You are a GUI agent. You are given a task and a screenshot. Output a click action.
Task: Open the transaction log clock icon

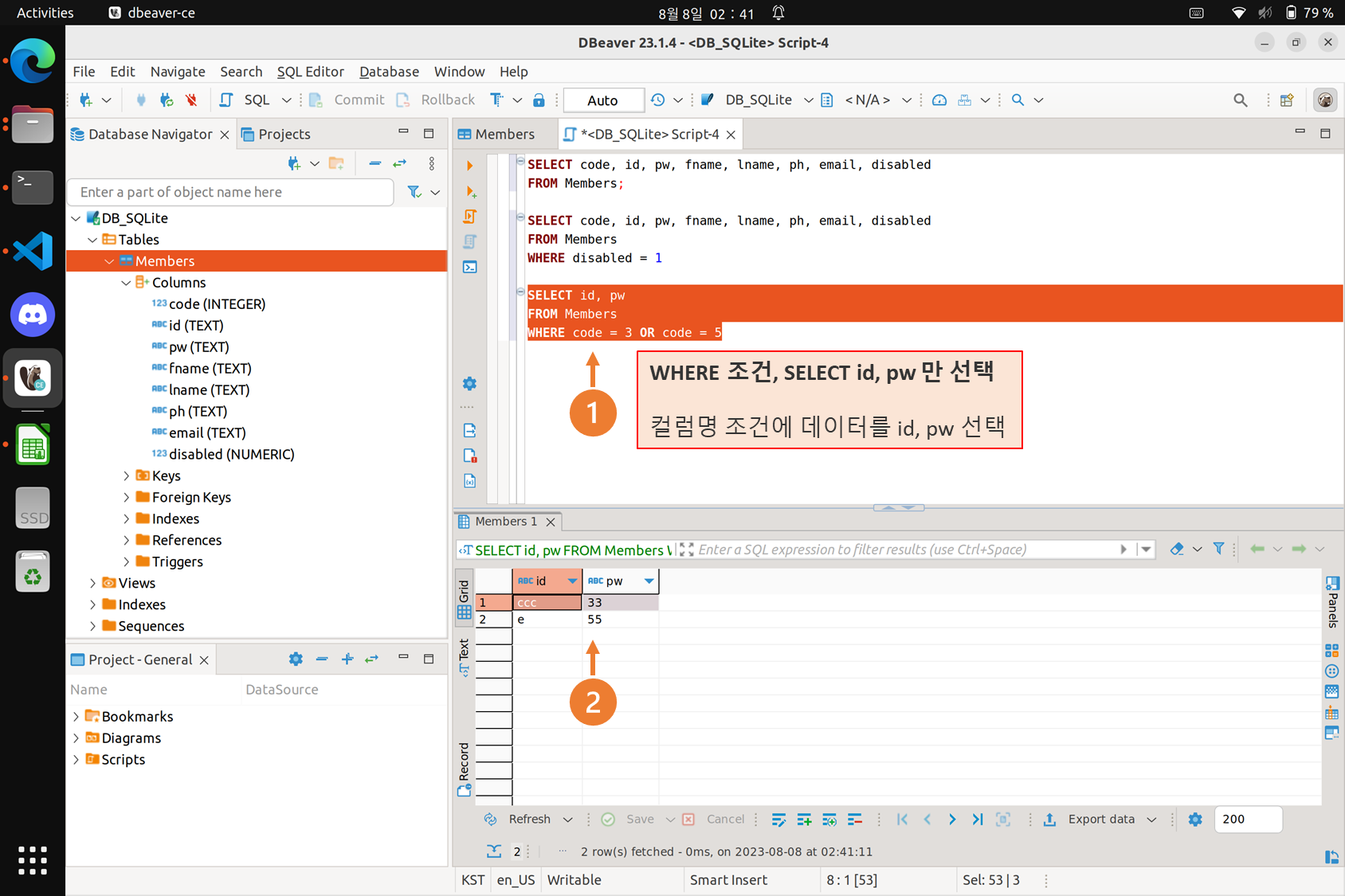coord(657,100)
